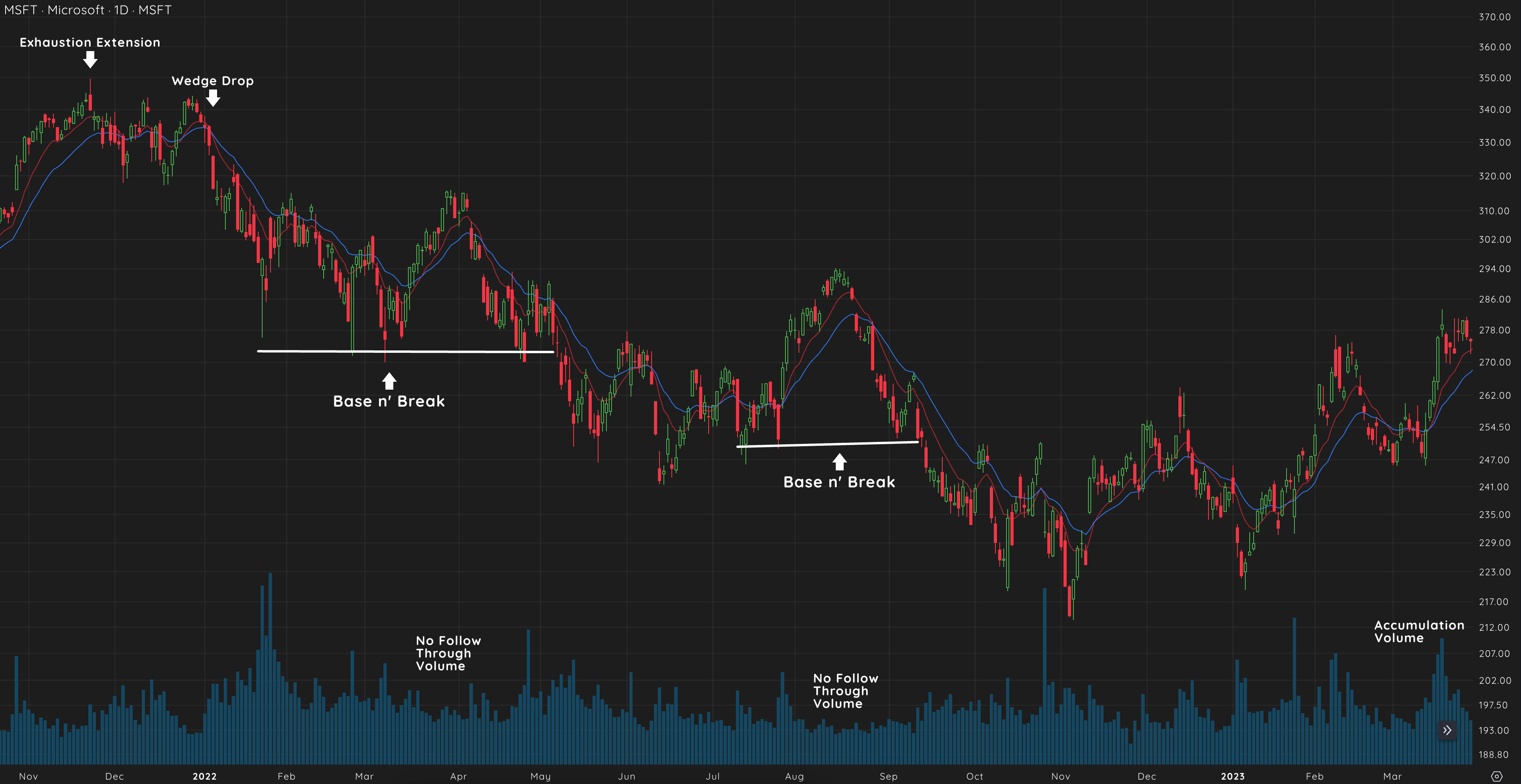Click the 330.00 price axis label
Image resolution: width=1521 pixels, height=784 pixels.
coord(1494,143)
